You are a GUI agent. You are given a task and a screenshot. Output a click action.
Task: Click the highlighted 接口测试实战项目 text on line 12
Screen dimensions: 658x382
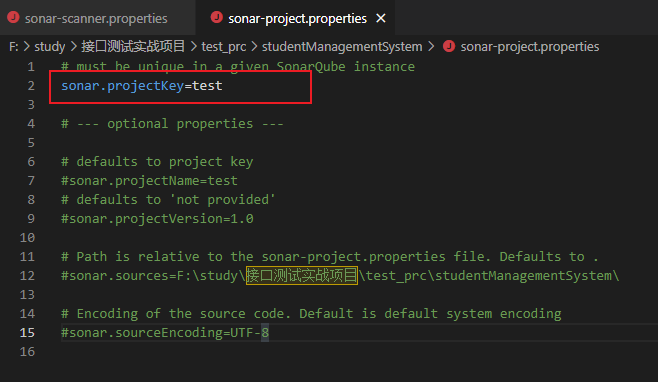click(x=302, y=275)
